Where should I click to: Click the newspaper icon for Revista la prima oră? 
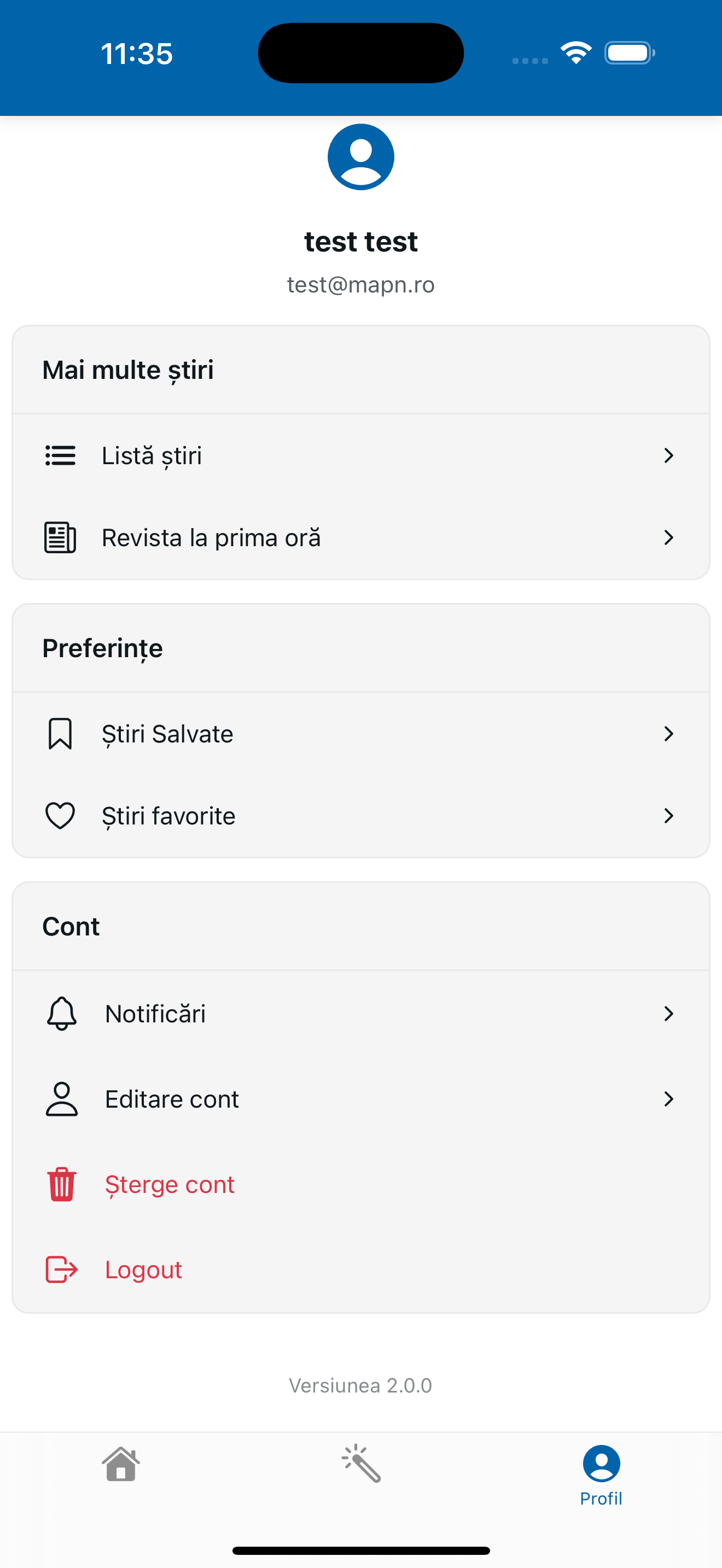tap(60, 537)
